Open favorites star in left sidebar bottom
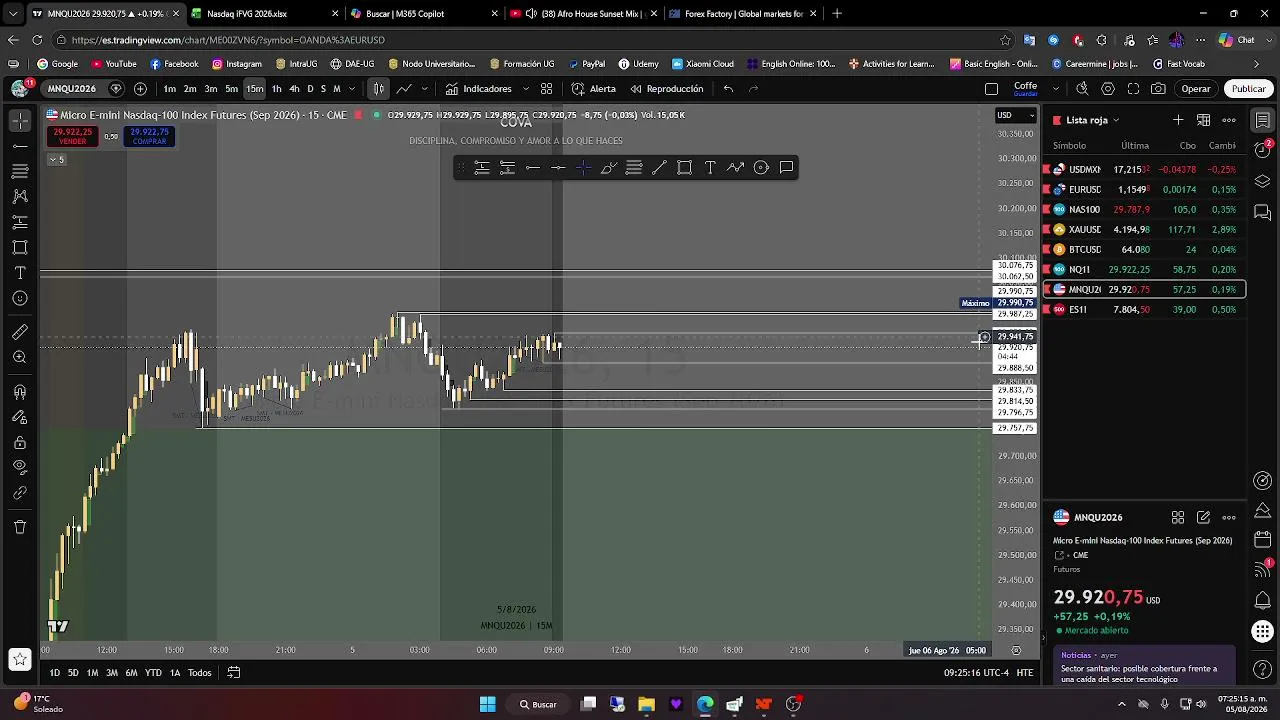The width and height of the screenshot is (1280, 720). (20, 659)
